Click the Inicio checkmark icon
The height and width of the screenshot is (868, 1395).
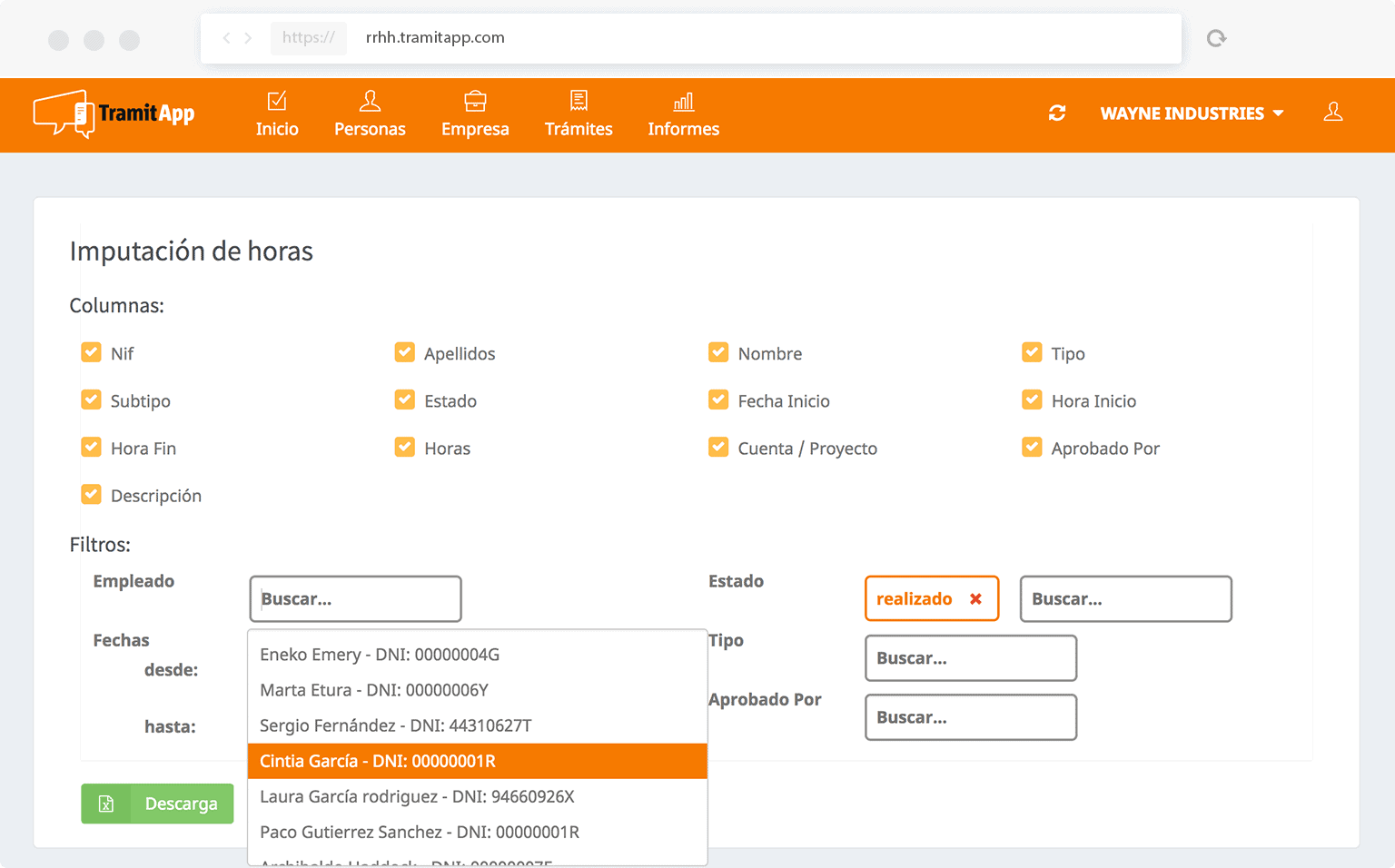click(277, 101)
